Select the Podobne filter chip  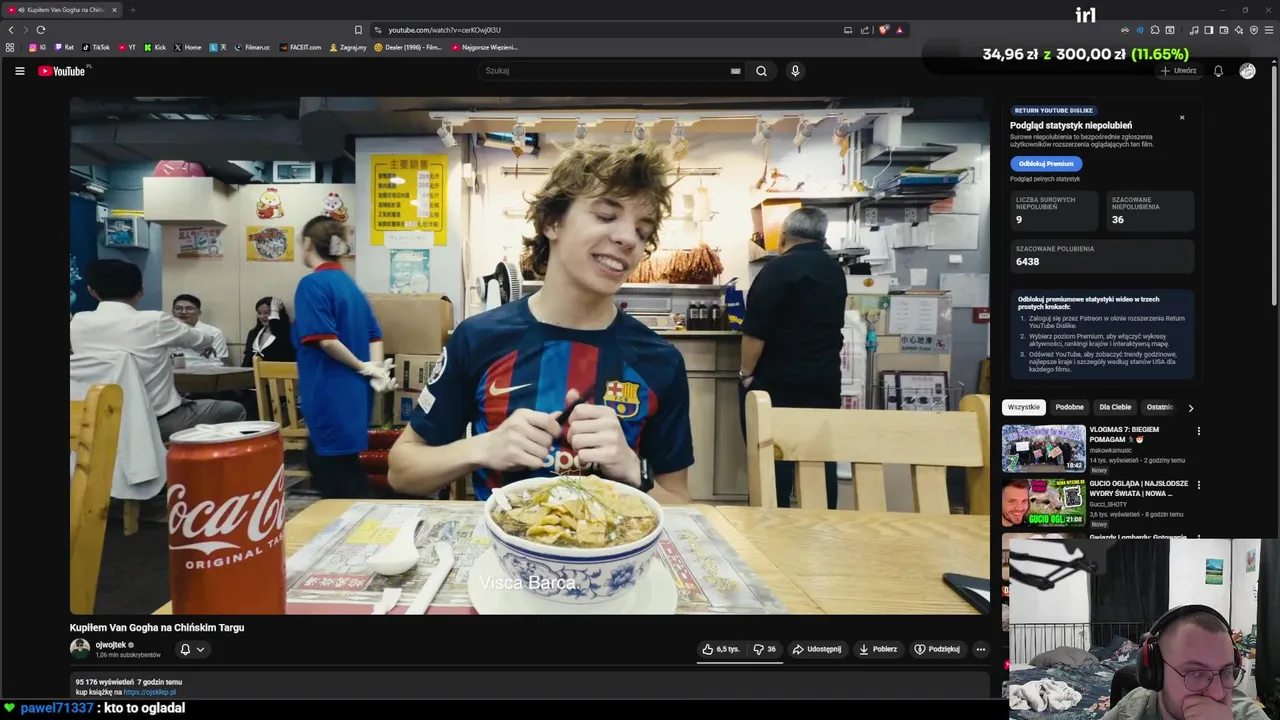coord(1069,407)
